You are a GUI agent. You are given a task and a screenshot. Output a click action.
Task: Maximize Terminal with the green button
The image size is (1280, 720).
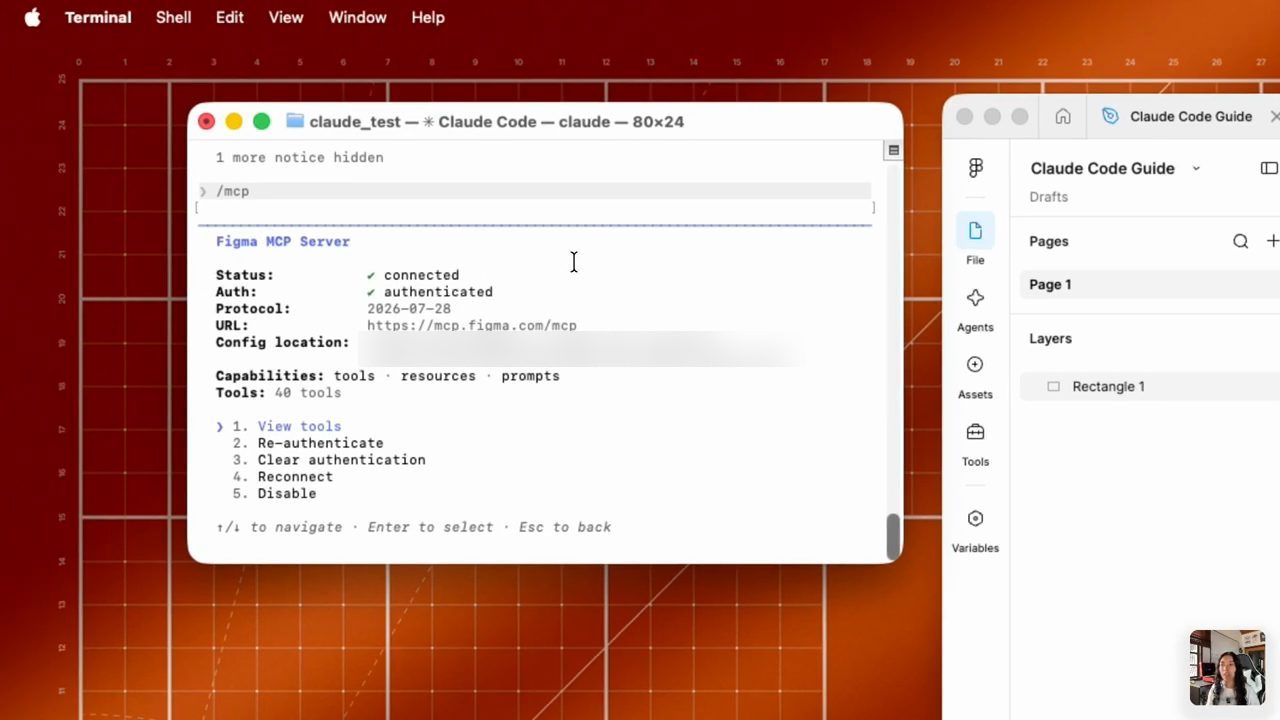tap(262, 121)
